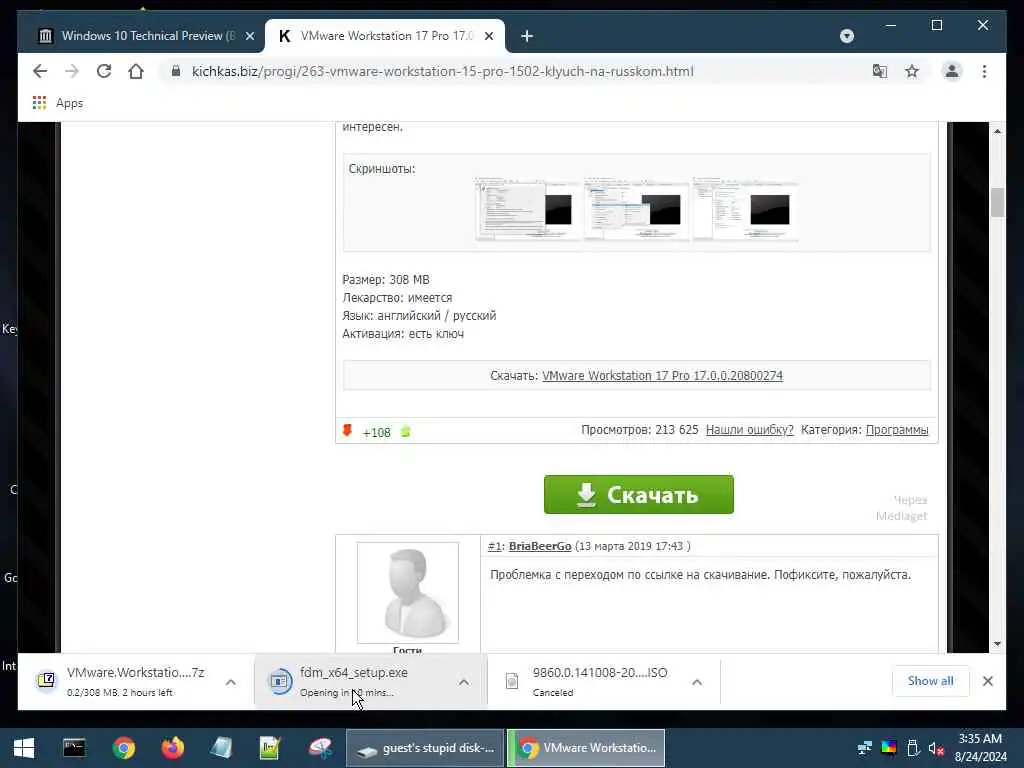
Task: Open the 'Нашли ошибку?' link
Action: point(750,430)
